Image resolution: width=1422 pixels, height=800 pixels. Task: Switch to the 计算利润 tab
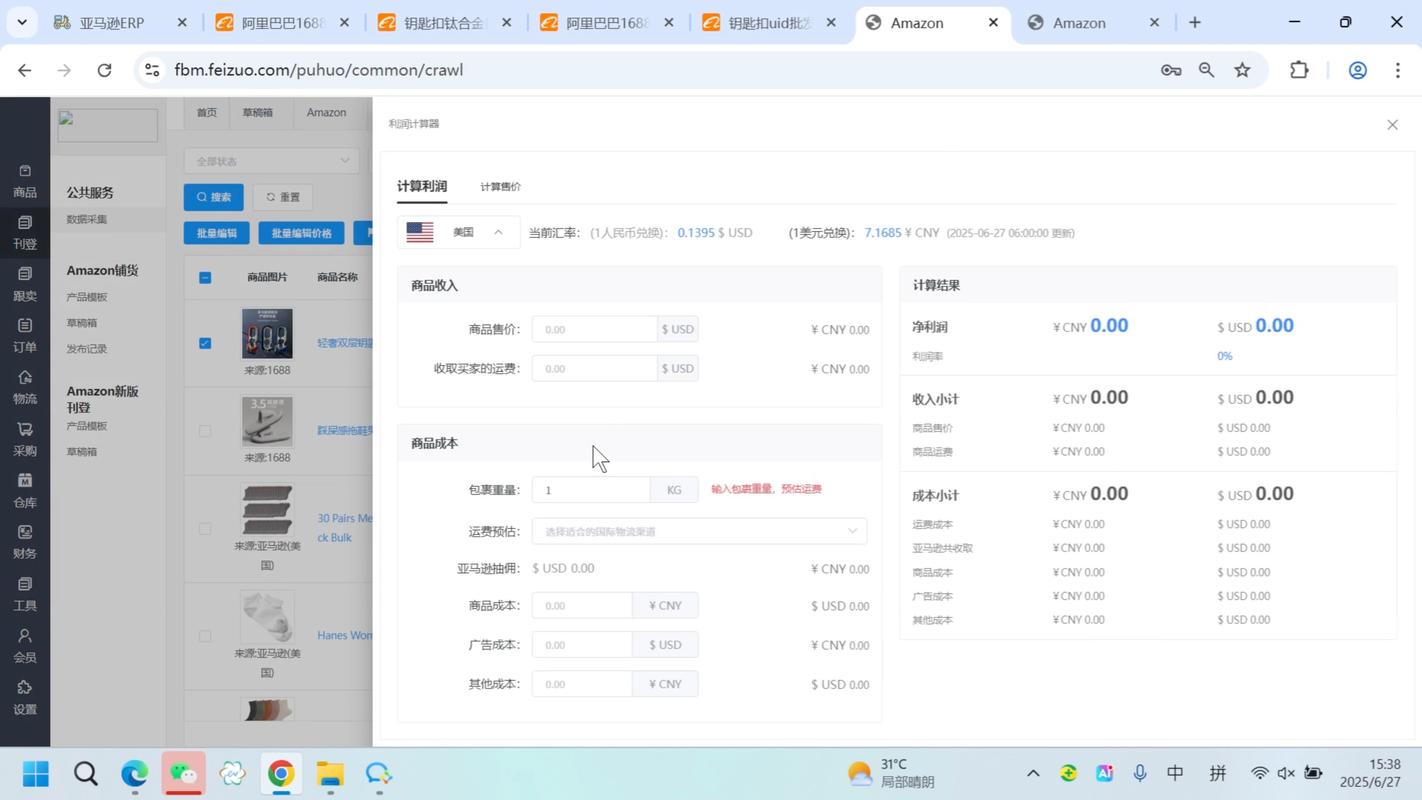pos(422,187)
